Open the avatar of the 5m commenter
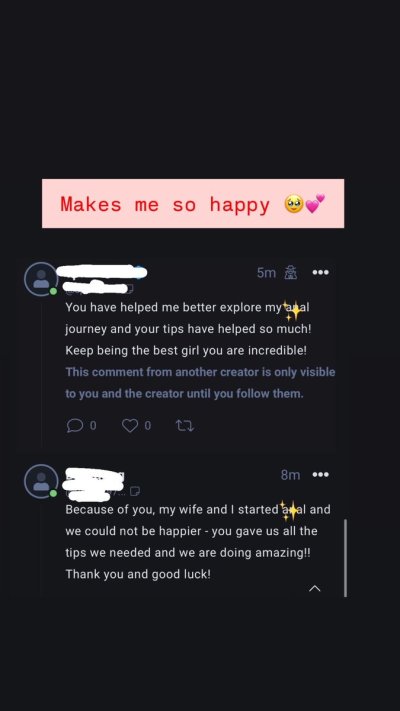This screenshot has width=400, height=711. (41, 279)
